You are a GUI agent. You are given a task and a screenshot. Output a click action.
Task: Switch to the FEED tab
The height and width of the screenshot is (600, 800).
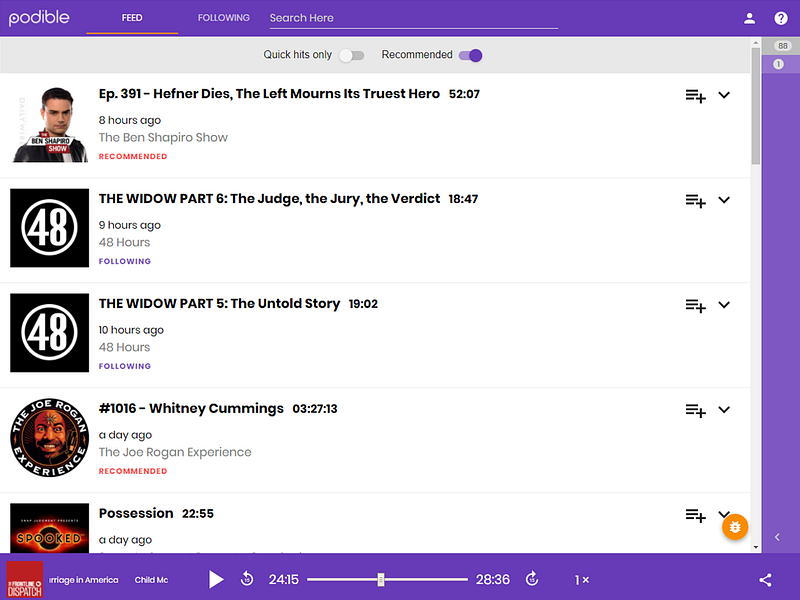coord(132,18)
